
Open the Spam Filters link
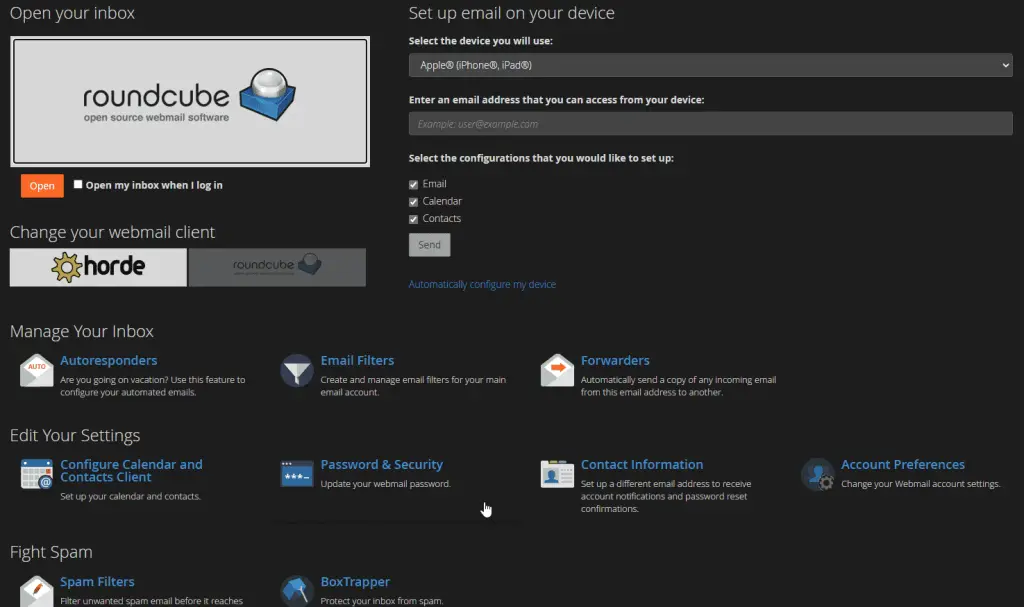97,582
